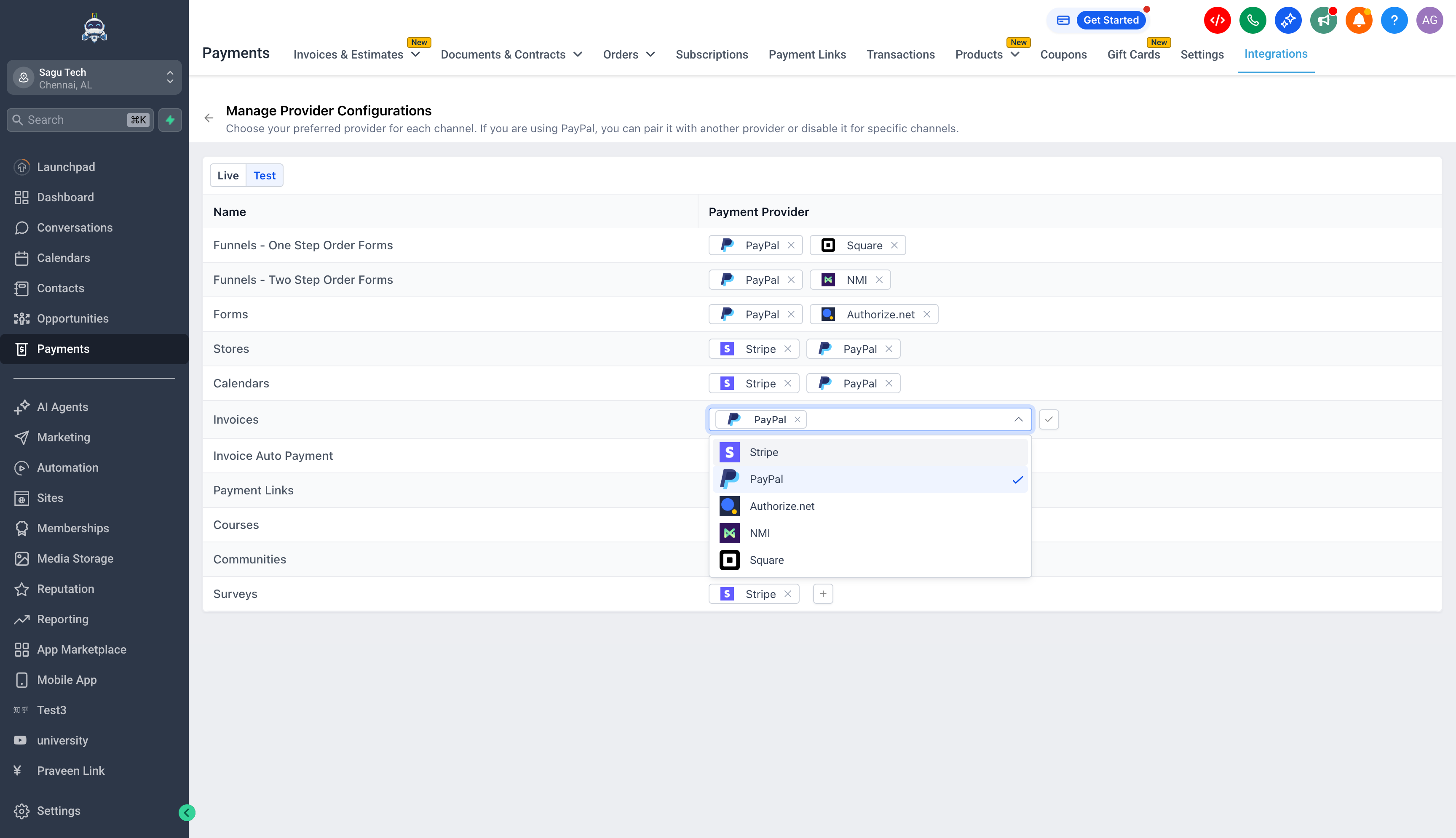This screenshot has width=1456, height=838.
Task: Click the Get Started button
Action: point(1111,20)
